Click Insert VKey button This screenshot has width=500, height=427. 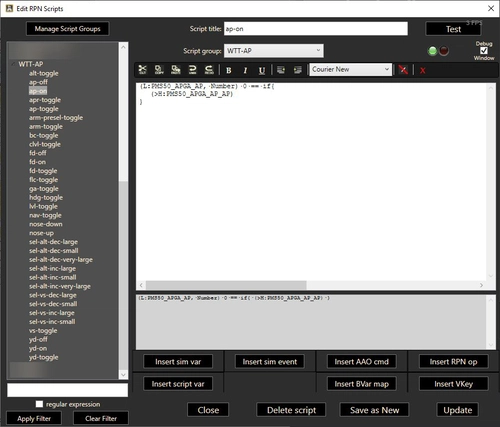[x=453, y=384]
